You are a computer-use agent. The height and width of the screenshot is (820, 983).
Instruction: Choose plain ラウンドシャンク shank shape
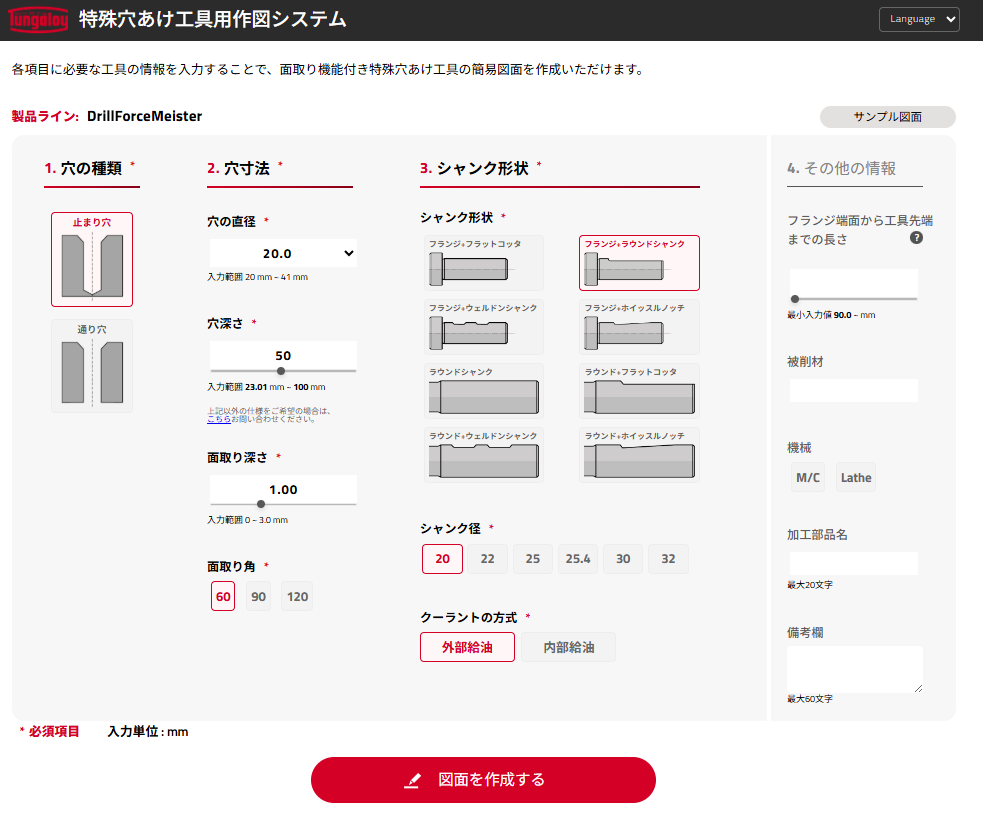pos(484,391)
